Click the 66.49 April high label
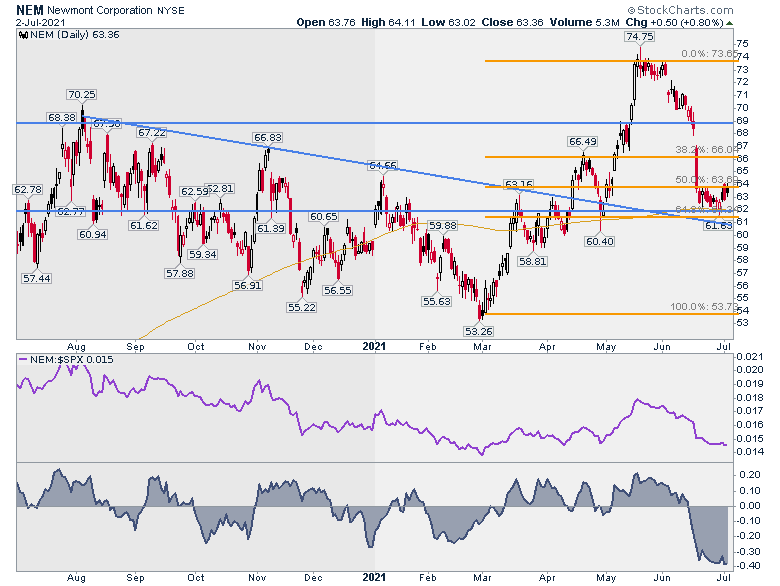Viewport: 780px width, 586px height. tap(583, 142)
